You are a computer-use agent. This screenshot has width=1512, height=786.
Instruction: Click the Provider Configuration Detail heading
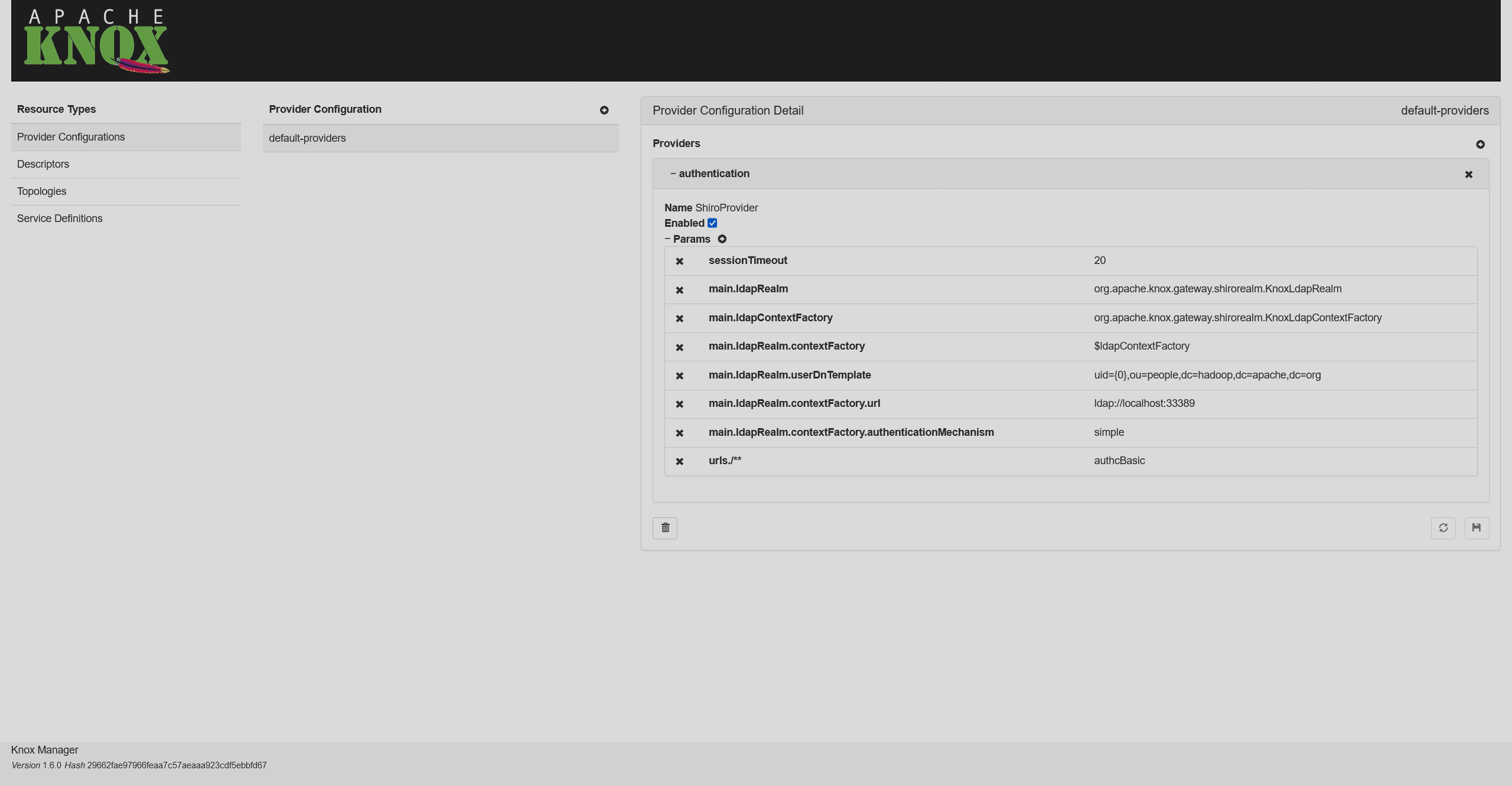728,110
